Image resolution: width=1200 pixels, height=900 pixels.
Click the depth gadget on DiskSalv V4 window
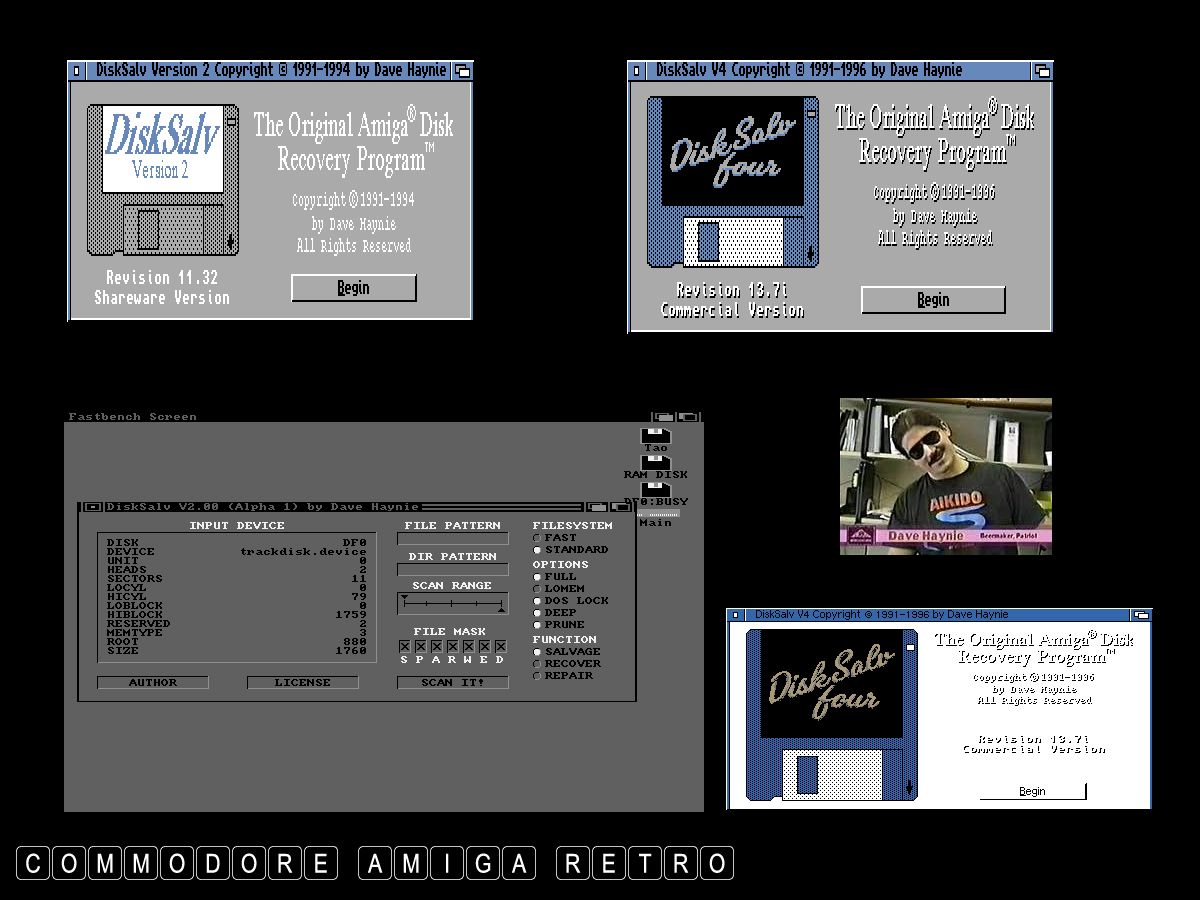[1042, 71]
